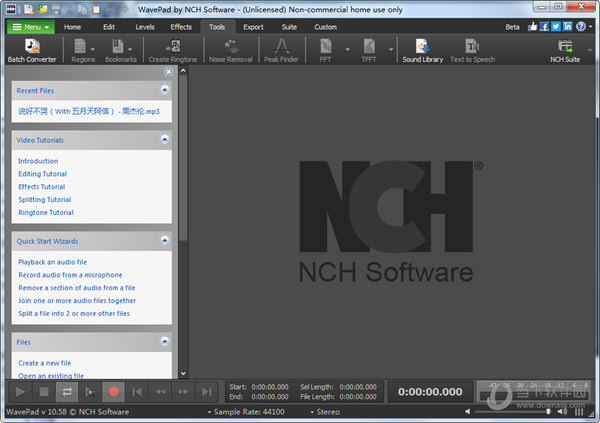This screenshot has height=423, width=600.
Task: Open the Batch Converter tool
Action: pyautogui.click(x=31, y=51)
